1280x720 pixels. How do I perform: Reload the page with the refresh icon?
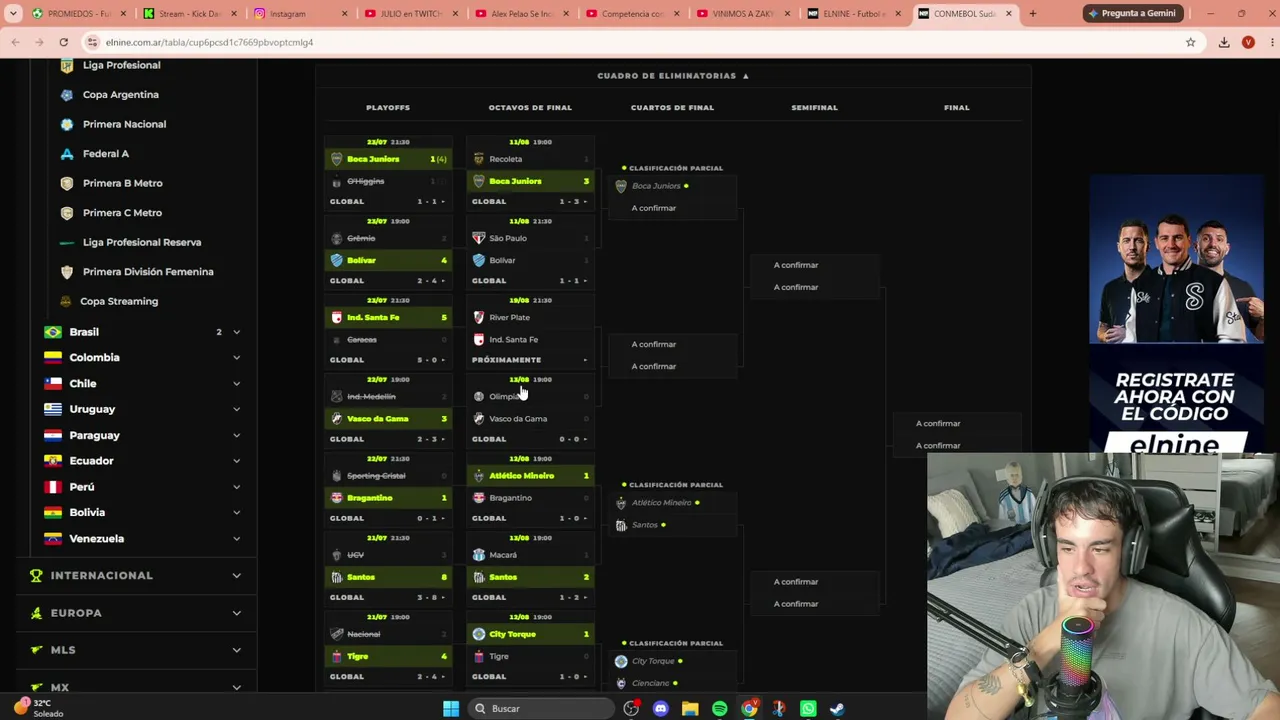pyautogui.click(x=63, y=42)
